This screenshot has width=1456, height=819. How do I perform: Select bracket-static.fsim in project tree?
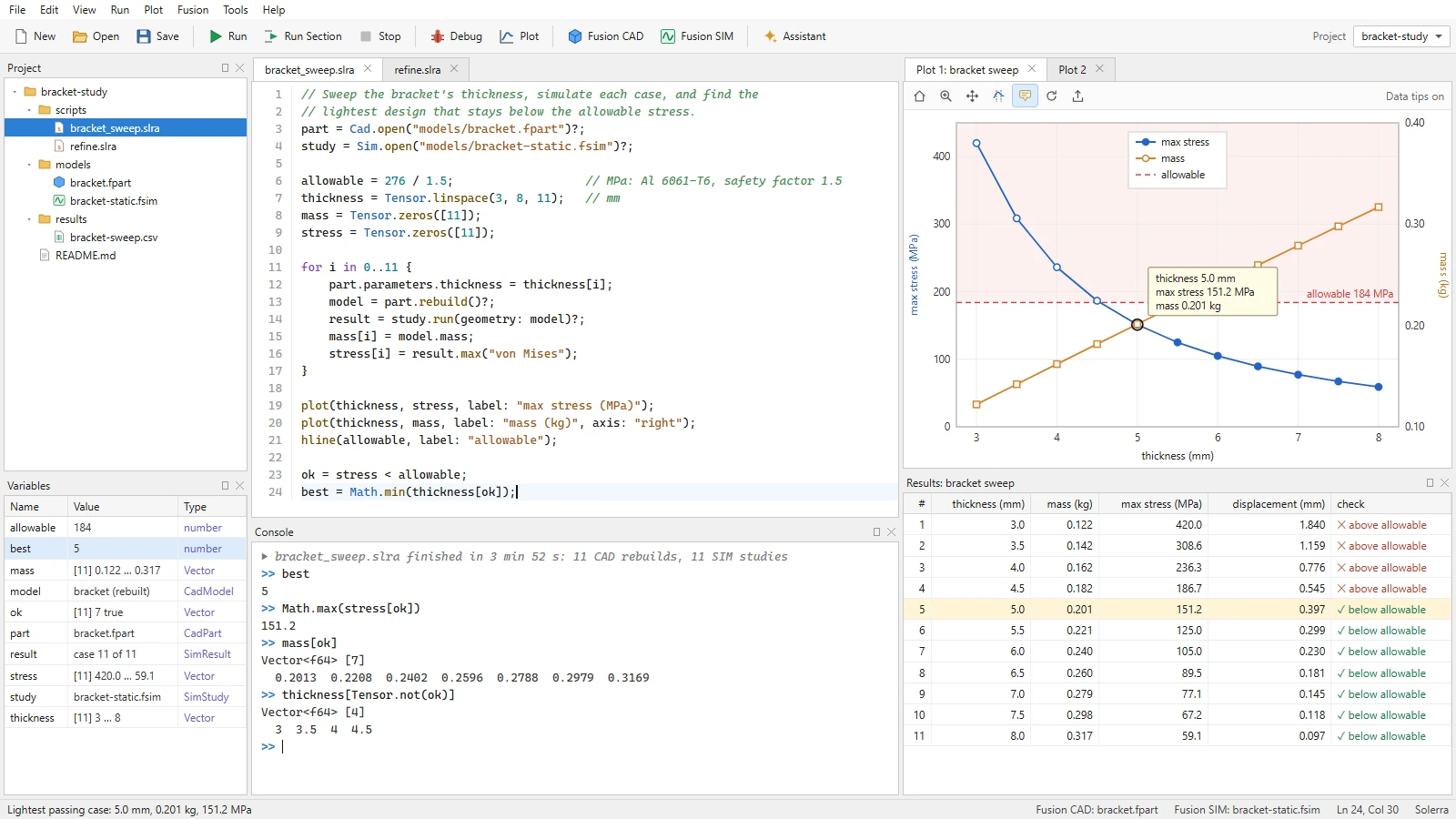[114, 201]
